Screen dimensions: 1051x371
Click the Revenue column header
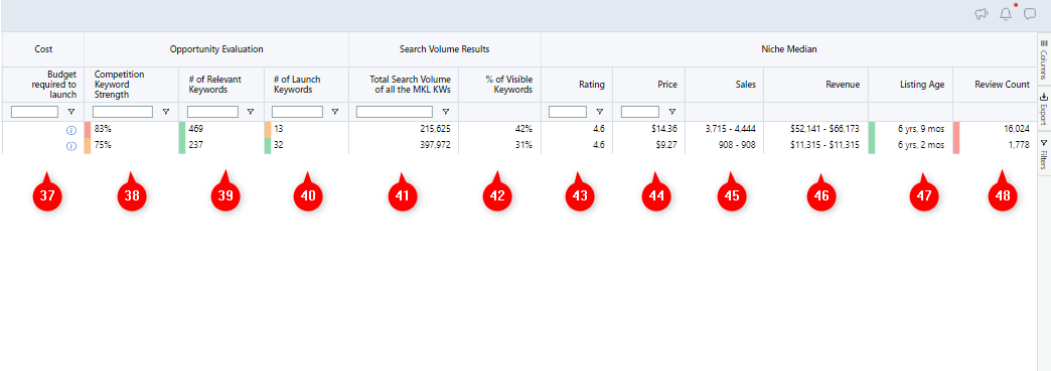[x=842, y=85]
